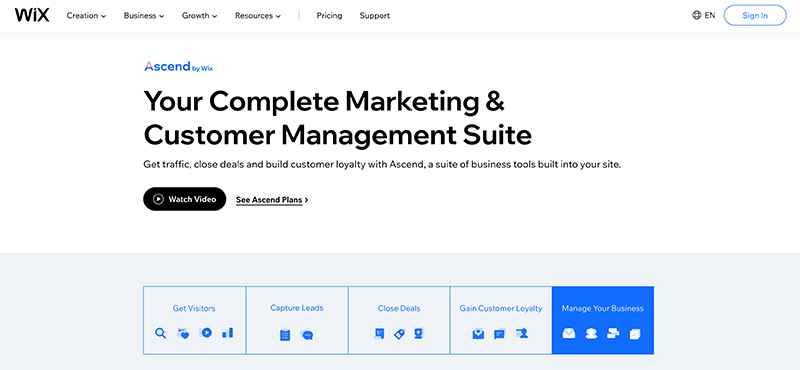Viewport: 800px width, 370px height.
Task: Click the bar chart icon in Get Visitors
Action: pyautogui.click(x=228, y=333)
